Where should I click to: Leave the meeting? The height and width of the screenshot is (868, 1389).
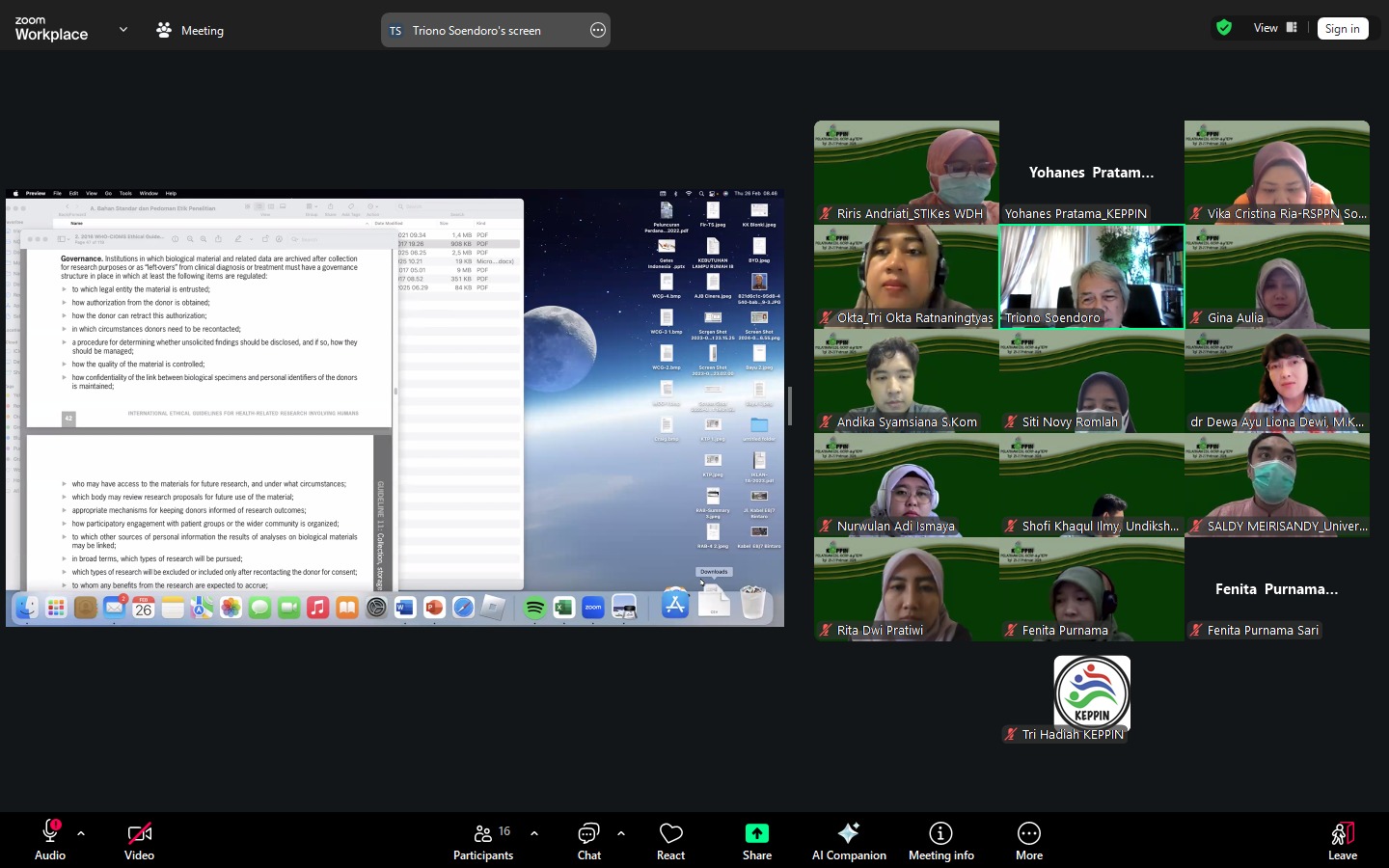(1342, 839)
